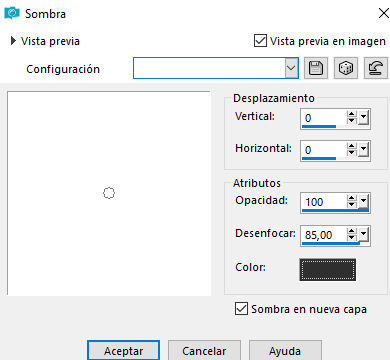Click the shadow offset handle in preview
The width and height of the screenshot is (390, 360).
pos(109,193)
